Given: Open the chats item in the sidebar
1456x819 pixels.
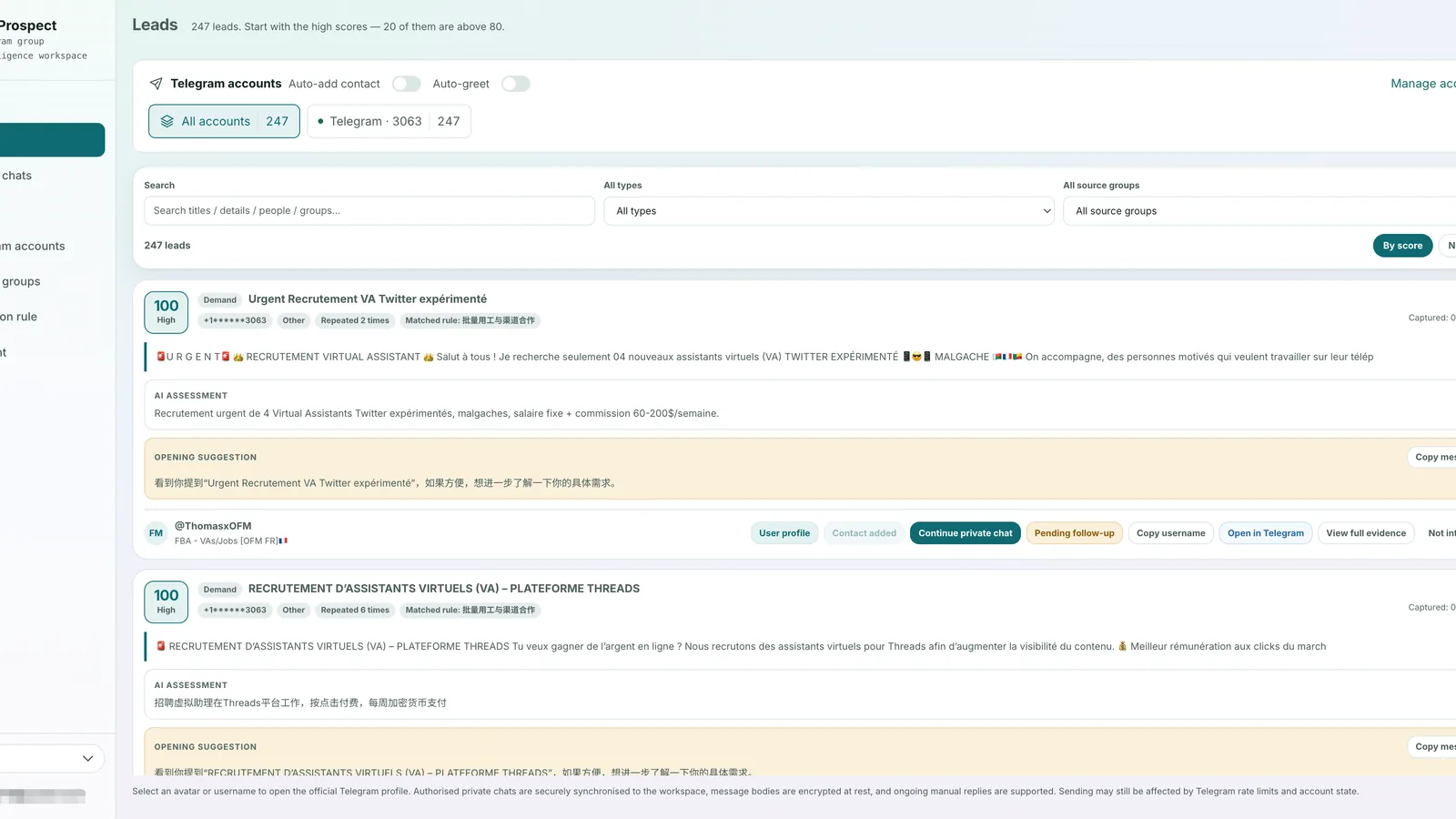Looking at the screenshot, I should 16,176.
